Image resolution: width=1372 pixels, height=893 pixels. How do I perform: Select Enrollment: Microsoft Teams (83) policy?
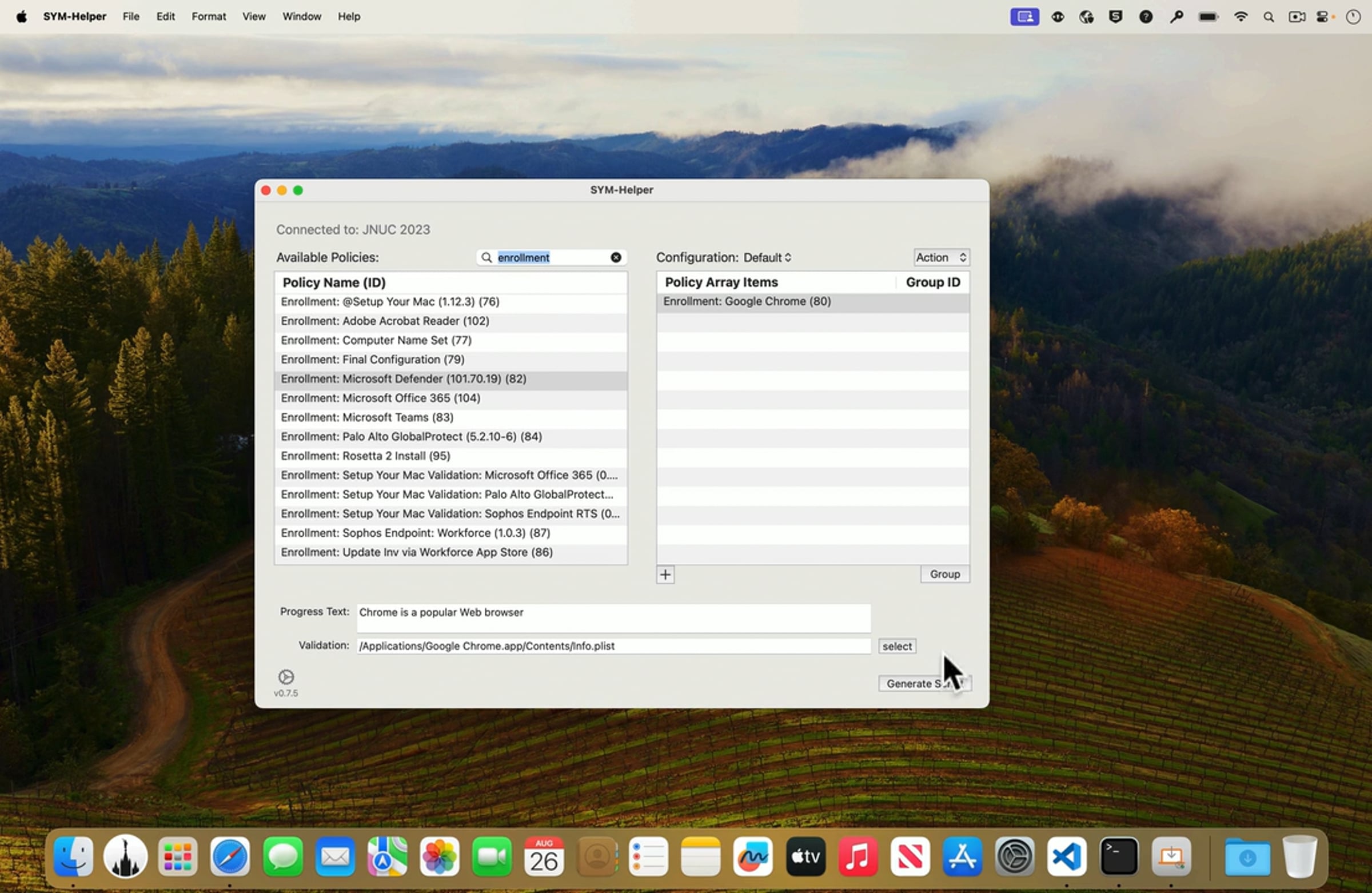[x=367, y=417]
